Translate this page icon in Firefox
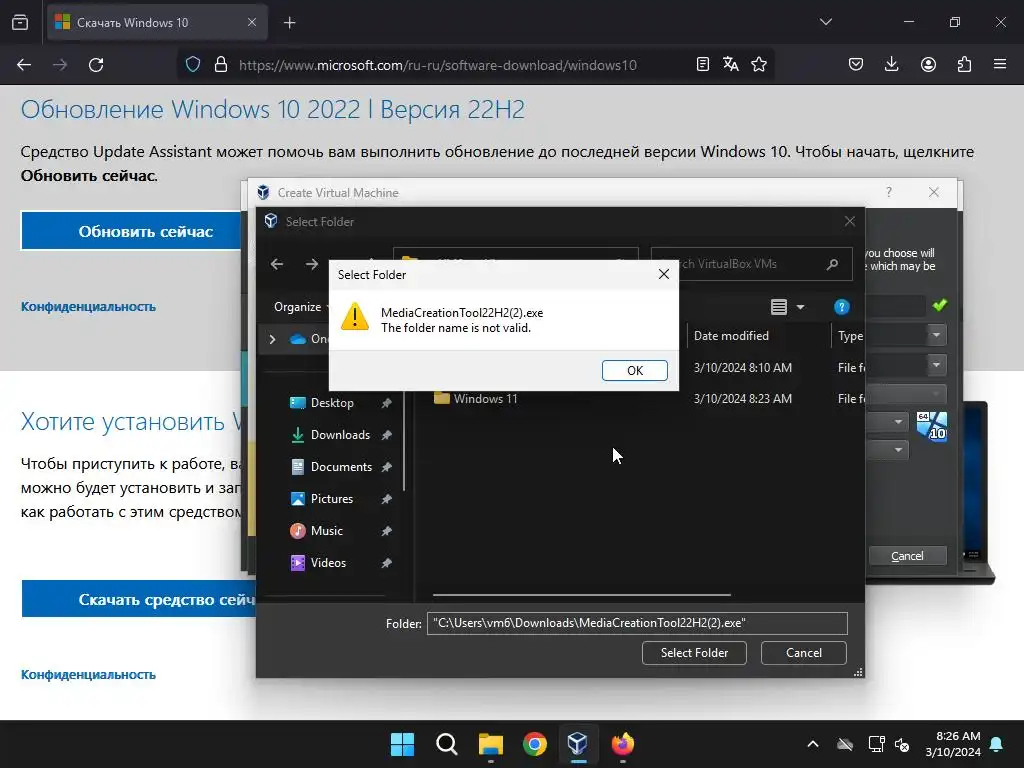The width and height of the screenshot is (1024, 768). [x=731, y=64]
